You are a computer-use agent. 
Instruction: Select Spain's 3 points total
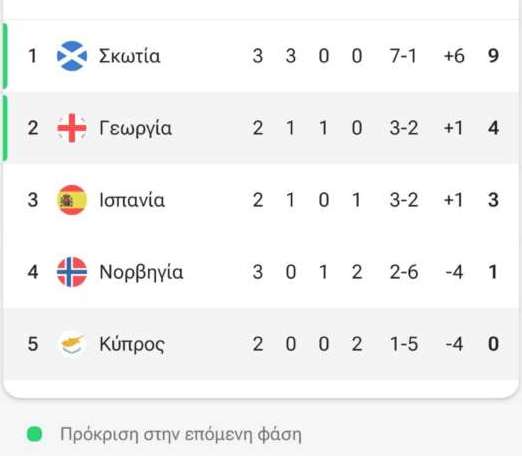493,200
